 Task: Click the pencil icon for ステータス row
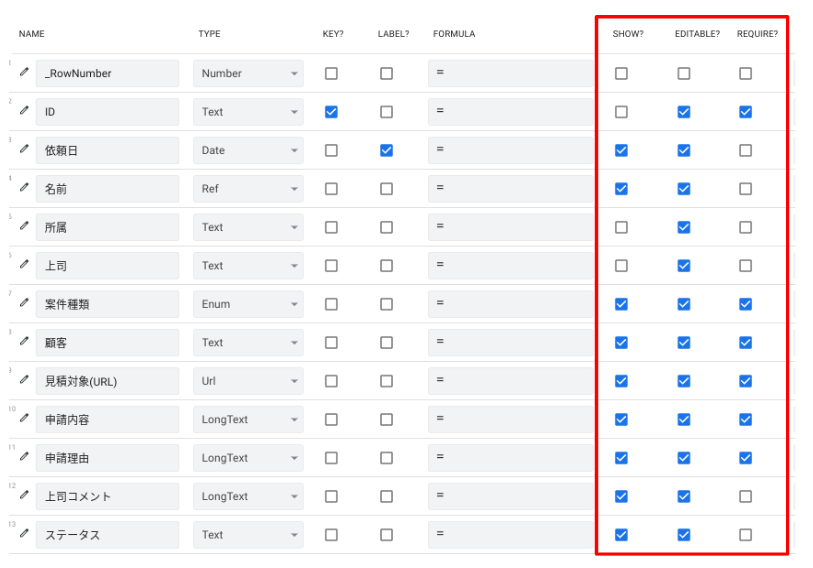pyautogui.click(x=25, y=533)
